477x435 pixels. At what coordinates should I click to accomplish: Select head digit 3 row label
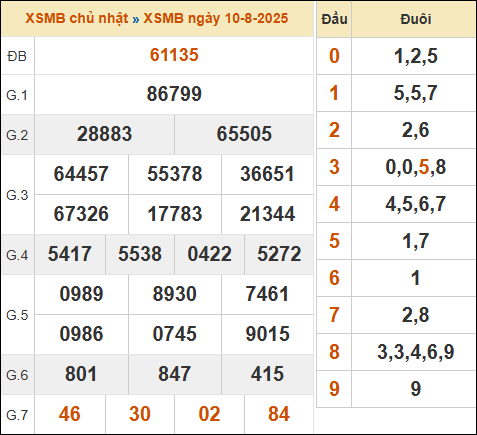coord(334,167)
